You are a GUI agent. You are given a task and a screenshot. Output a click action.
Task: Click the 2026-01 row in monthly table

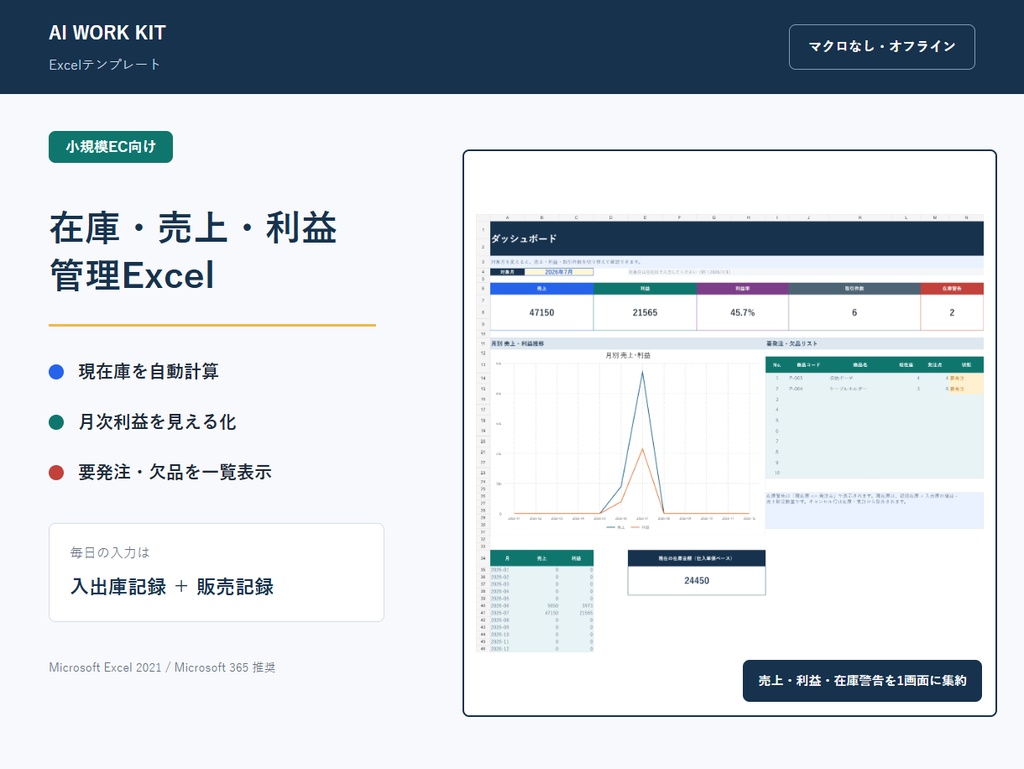[x=541, y=570]
